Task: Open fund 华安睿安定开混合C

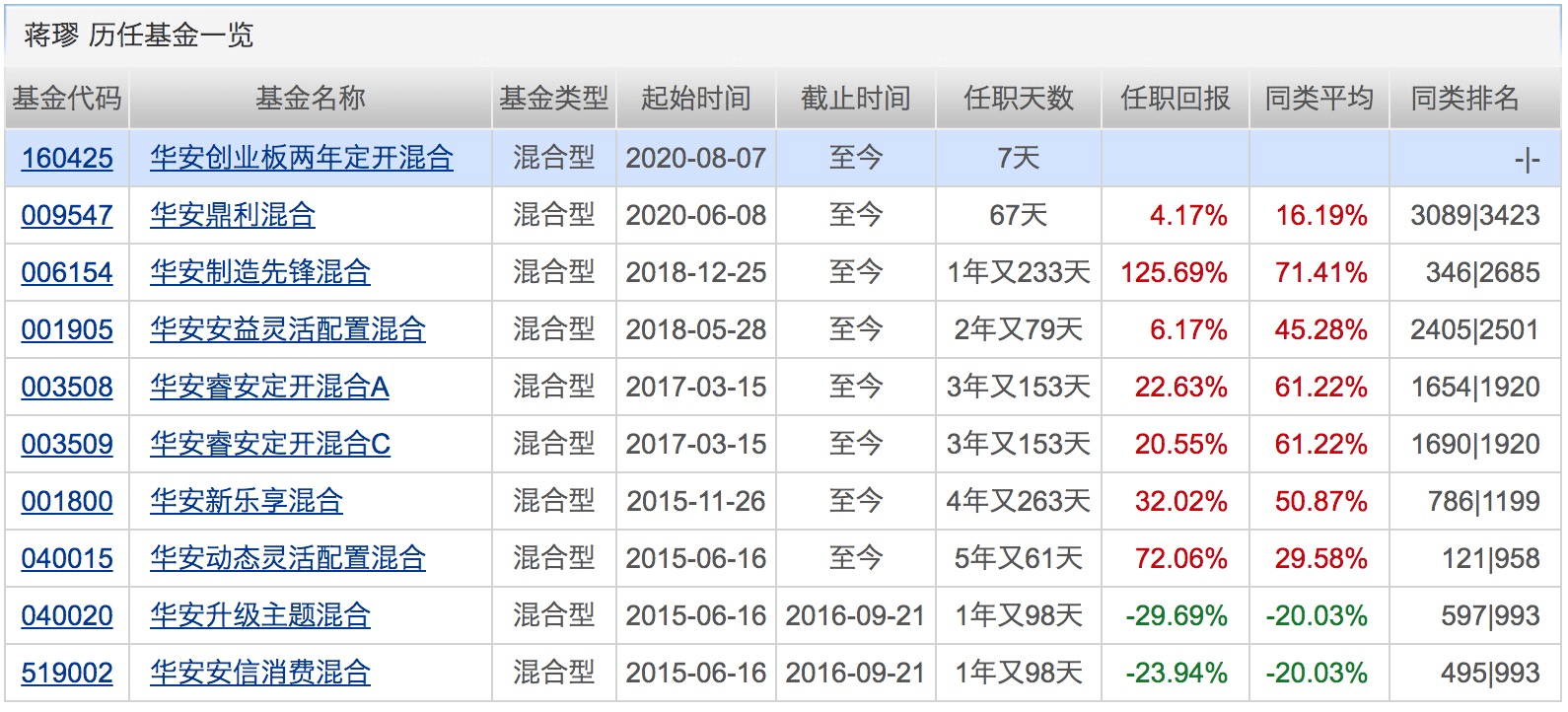Action: 270,444
